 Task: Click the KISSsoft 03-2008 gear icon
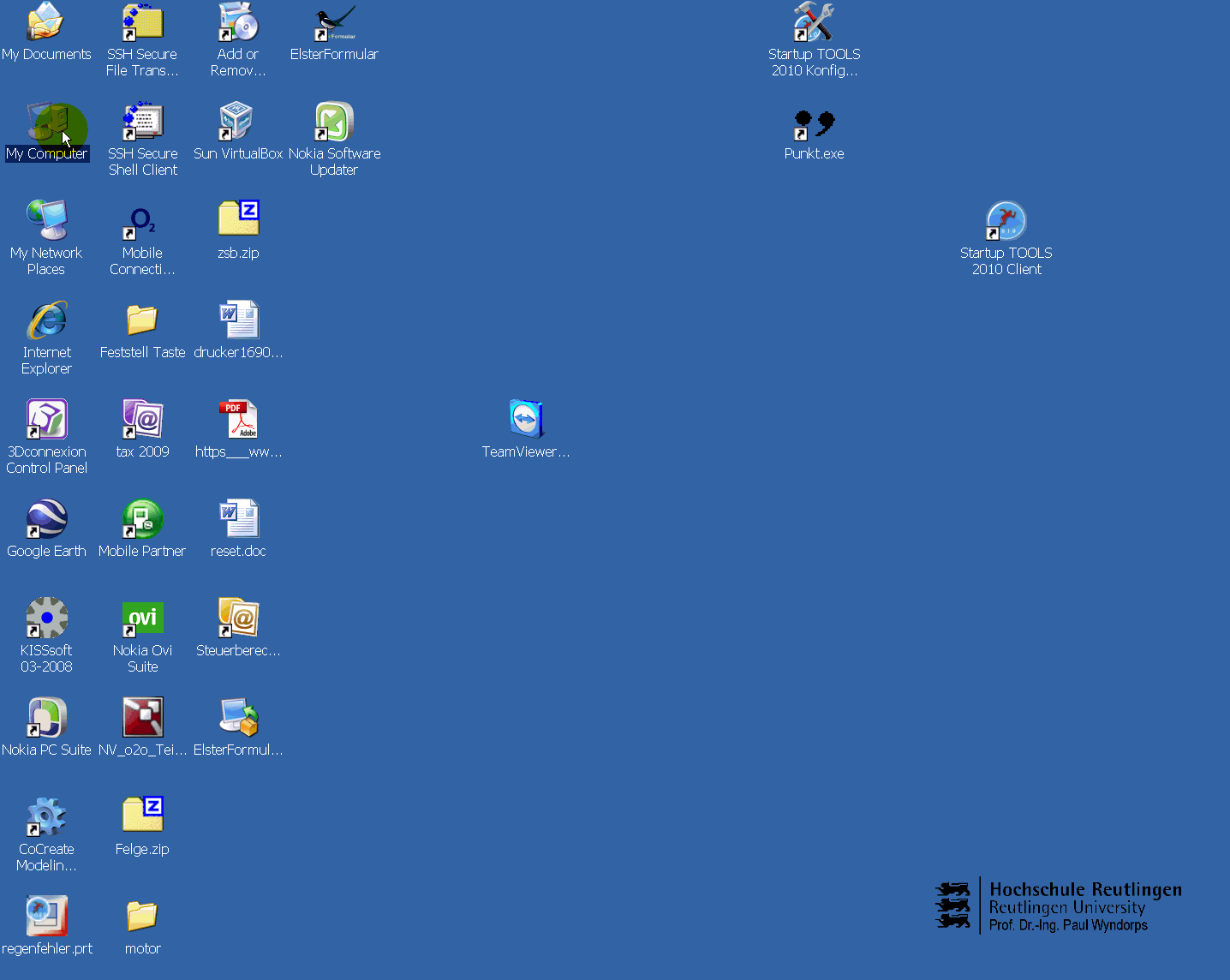46,618
